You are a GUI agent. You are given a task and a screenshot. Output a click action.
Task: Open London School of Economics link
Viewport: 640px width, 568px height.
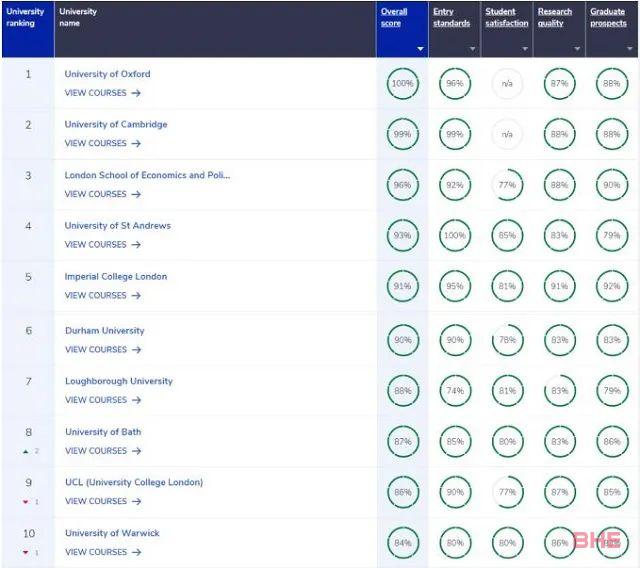click(x=147, y=175)
